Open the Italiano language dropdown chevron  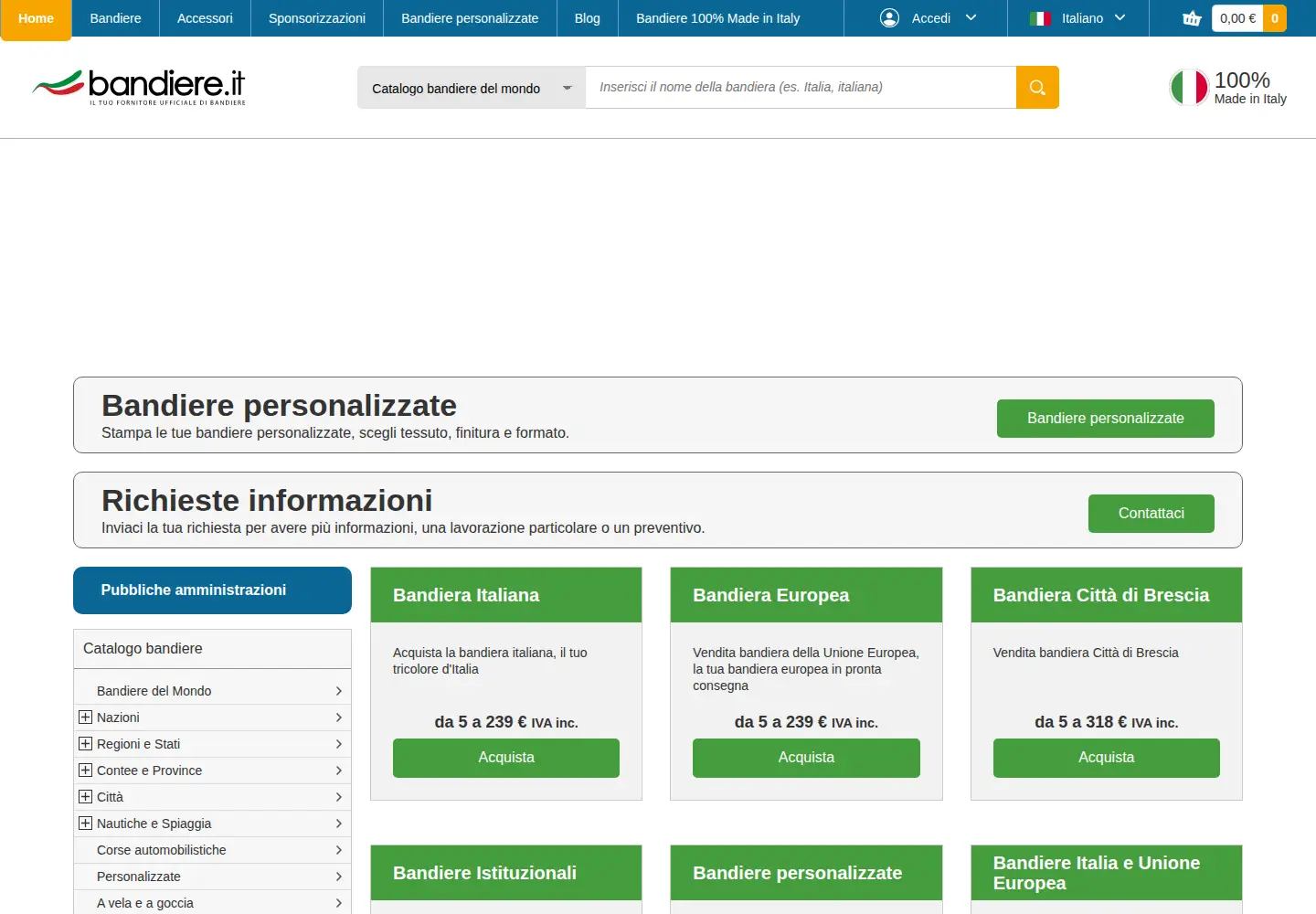pos(1120,18)
